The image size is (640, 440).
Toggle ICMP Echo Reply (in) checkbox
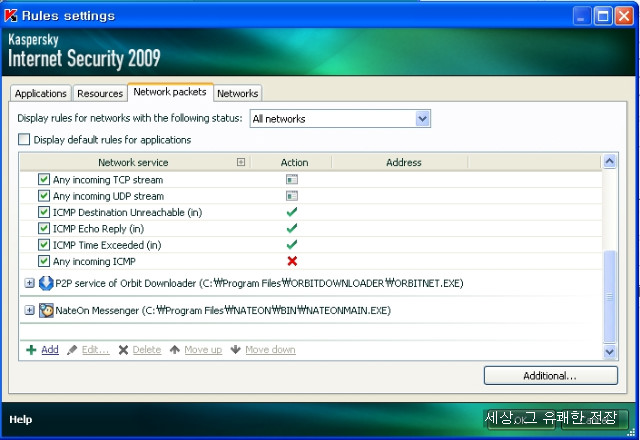click(x=44, y=228)
